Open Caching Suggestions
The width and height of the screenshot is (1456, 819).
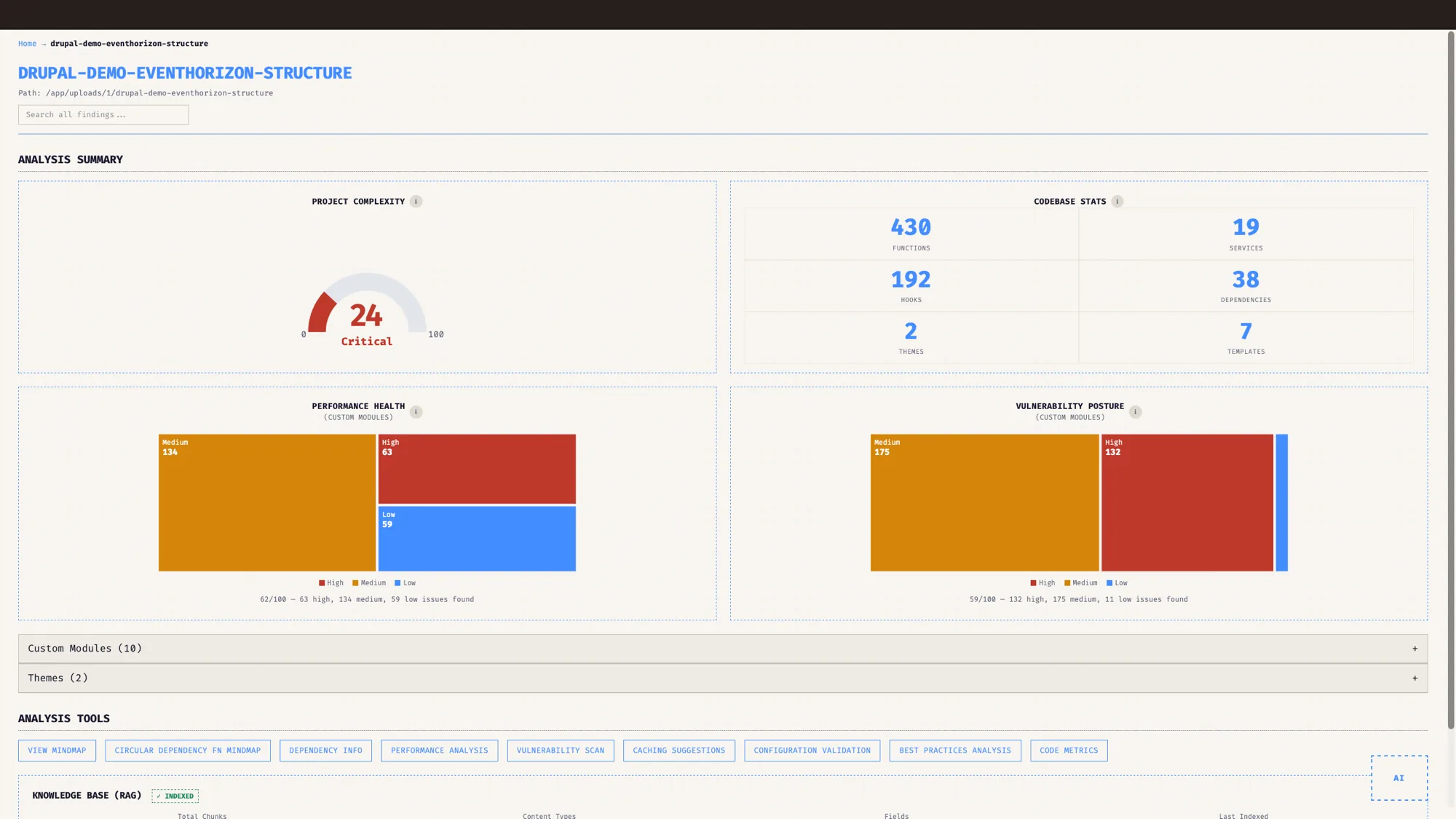point(678,751)
